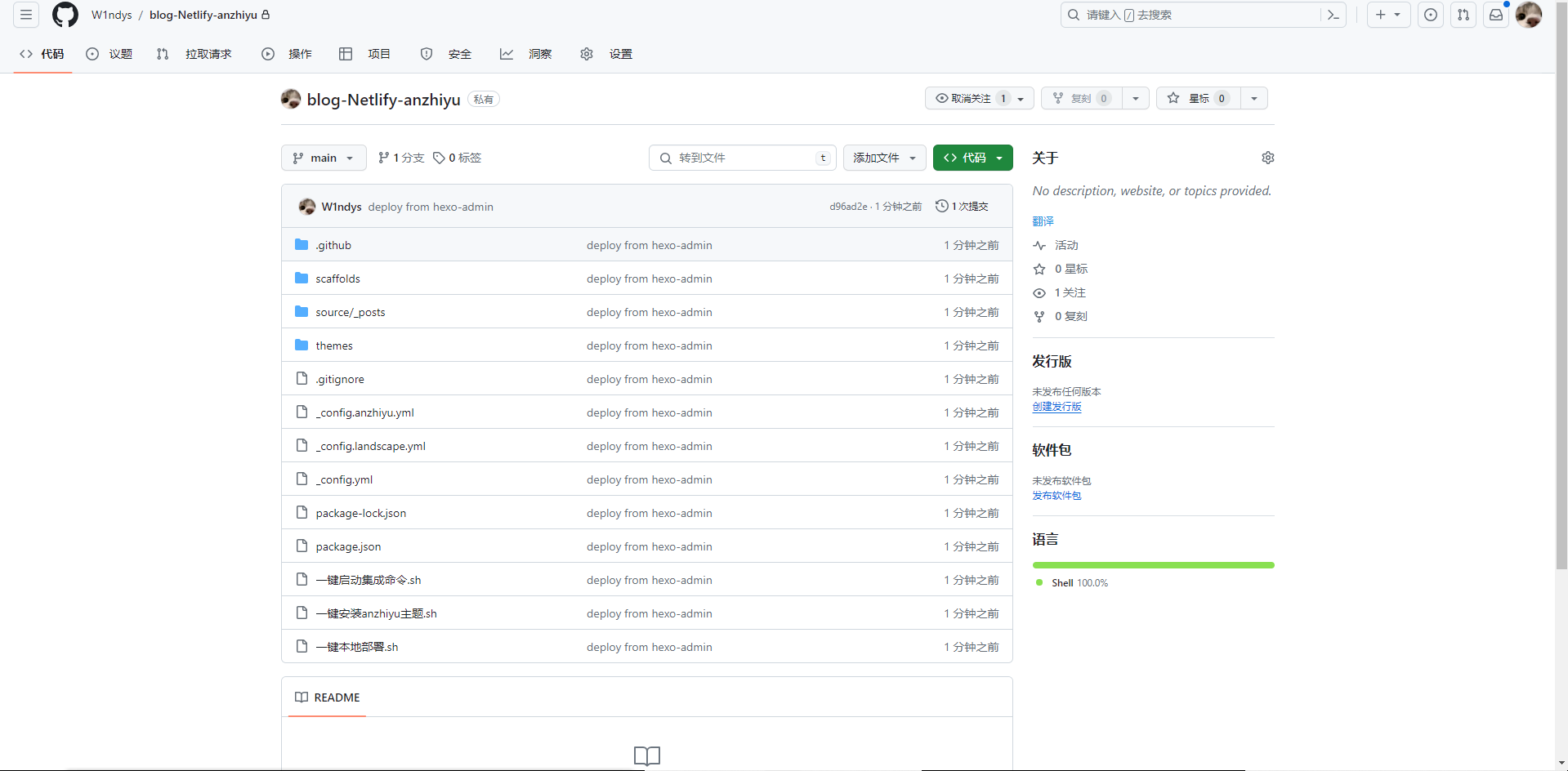The image size is (1568, 771).
Task: Open the command palette icon
Action: [x=1333, y=15]
